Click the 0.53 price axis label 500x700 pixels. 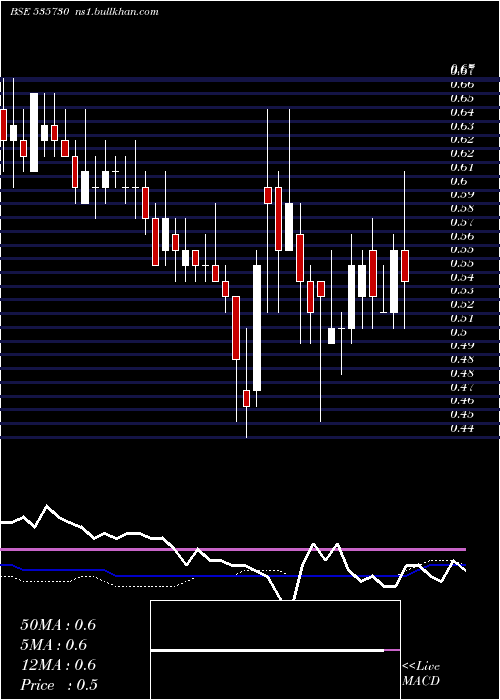click(x=462, y=291)
